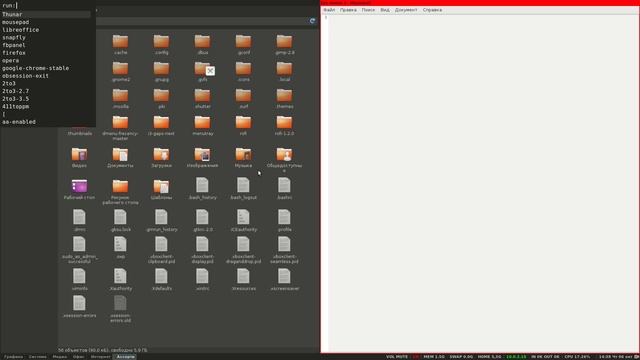640x360 pixels.
Task: Choose firefox in dmenu list
Action: (x=14, y=53)
